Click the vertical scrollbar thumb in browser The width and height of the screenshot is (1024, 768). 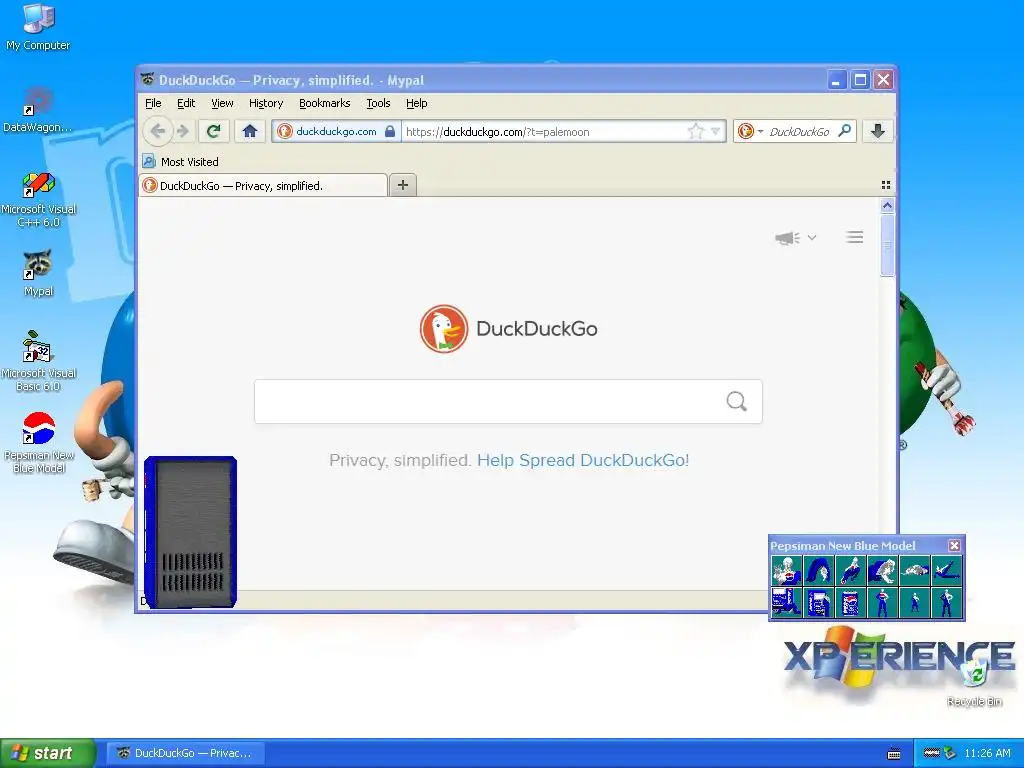pos(887,245)
